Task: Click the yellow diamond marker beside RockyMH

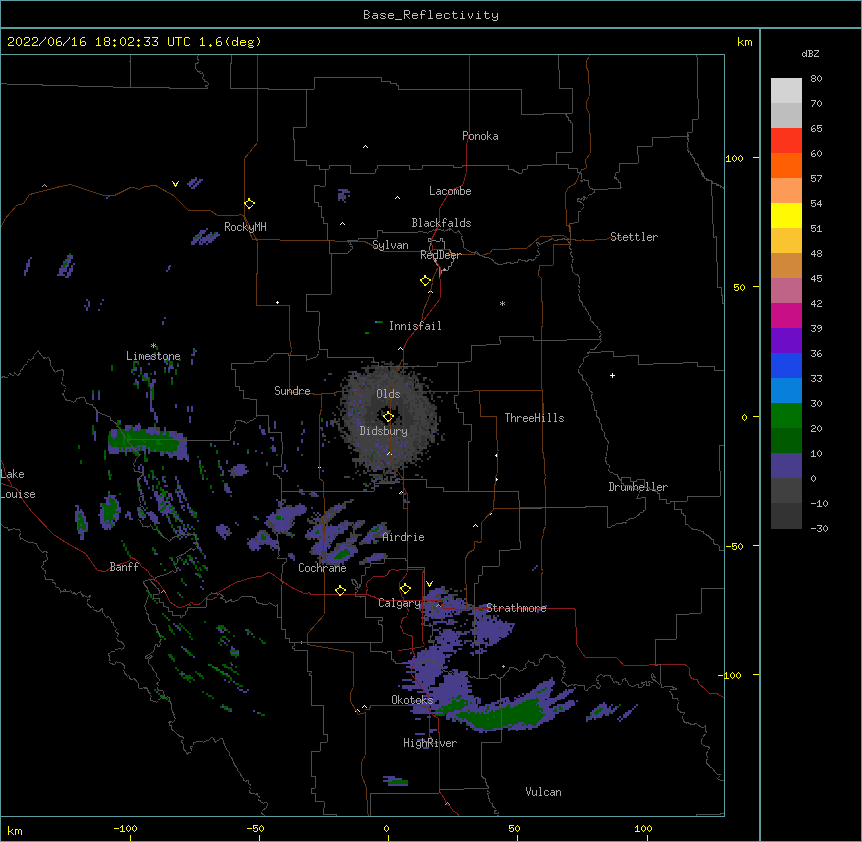Action: click(x=250, y=204)
